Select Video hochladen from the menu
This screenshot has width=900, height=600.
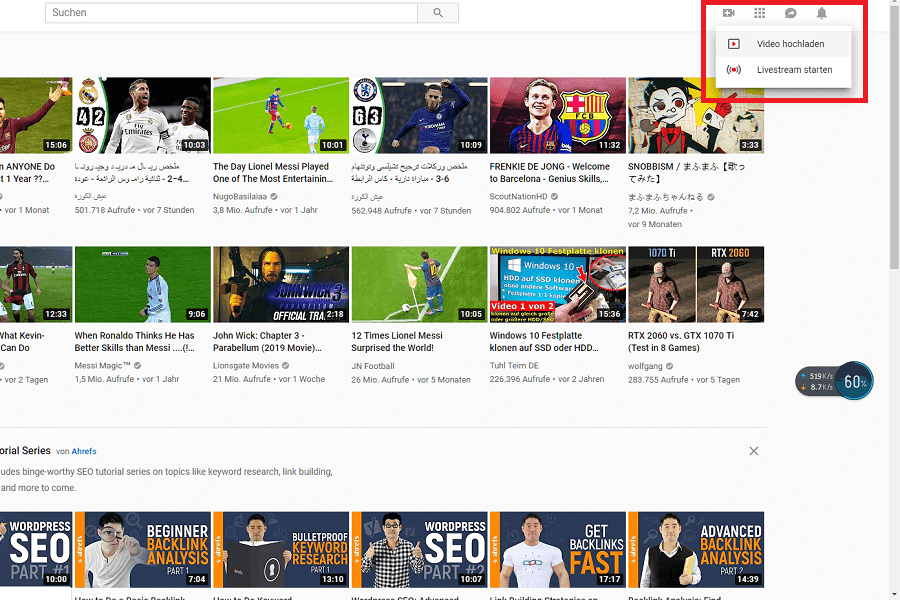[x=783, y=44]
